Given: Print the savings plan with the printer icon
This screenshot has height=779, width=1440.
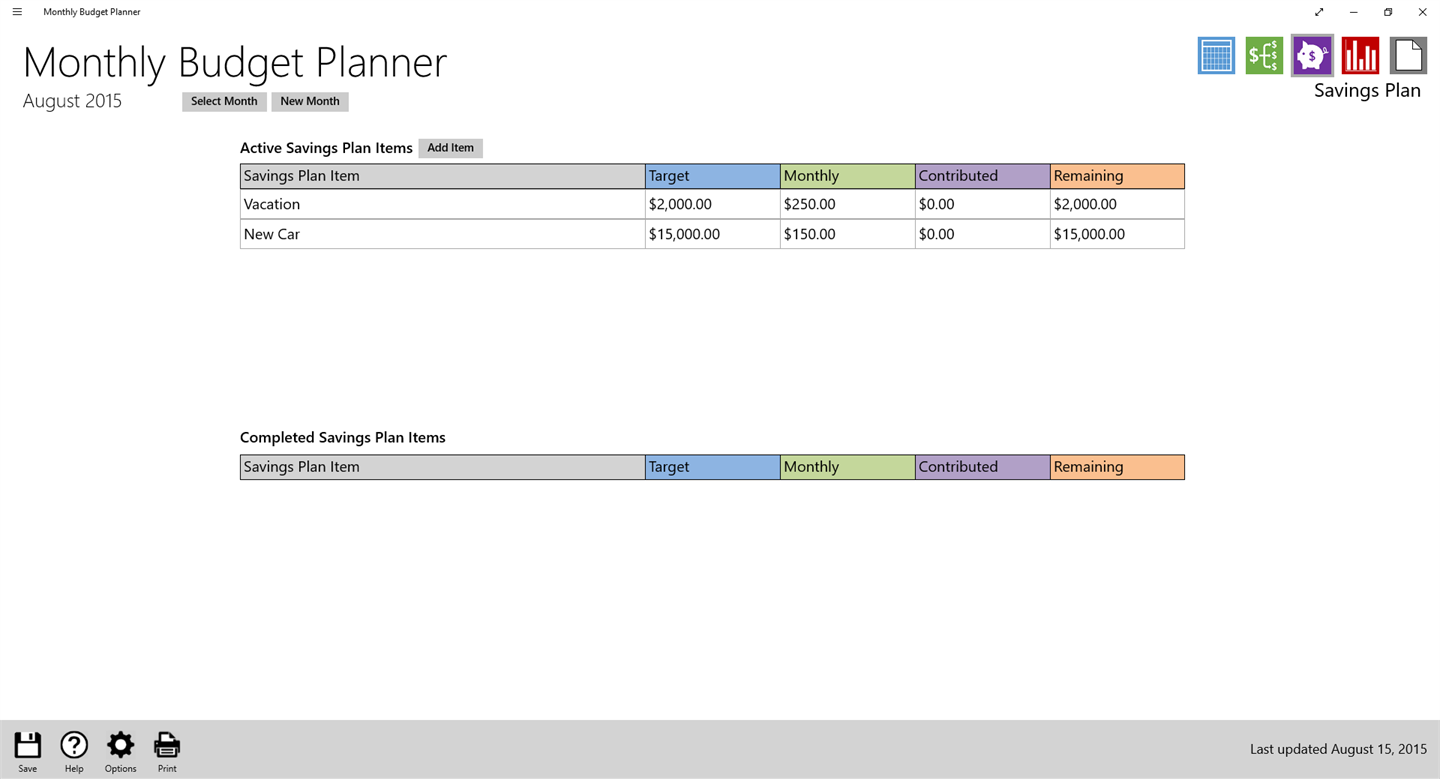Looking at the screenshot, I should pos(167,751).
